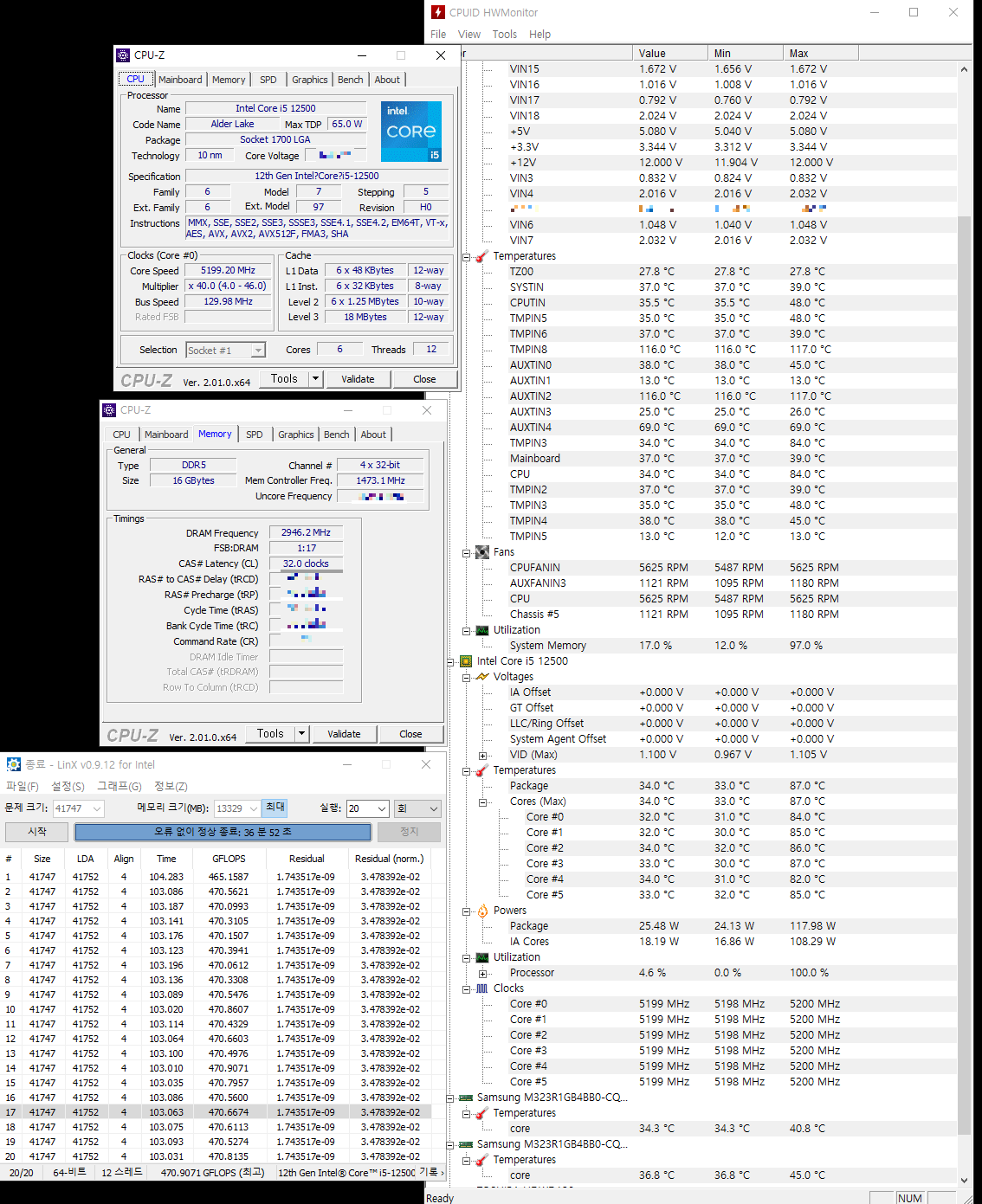Open the Help menu in HWMonitor
The width and height of the screenshot is (982, 1204).
coord(539,35)
